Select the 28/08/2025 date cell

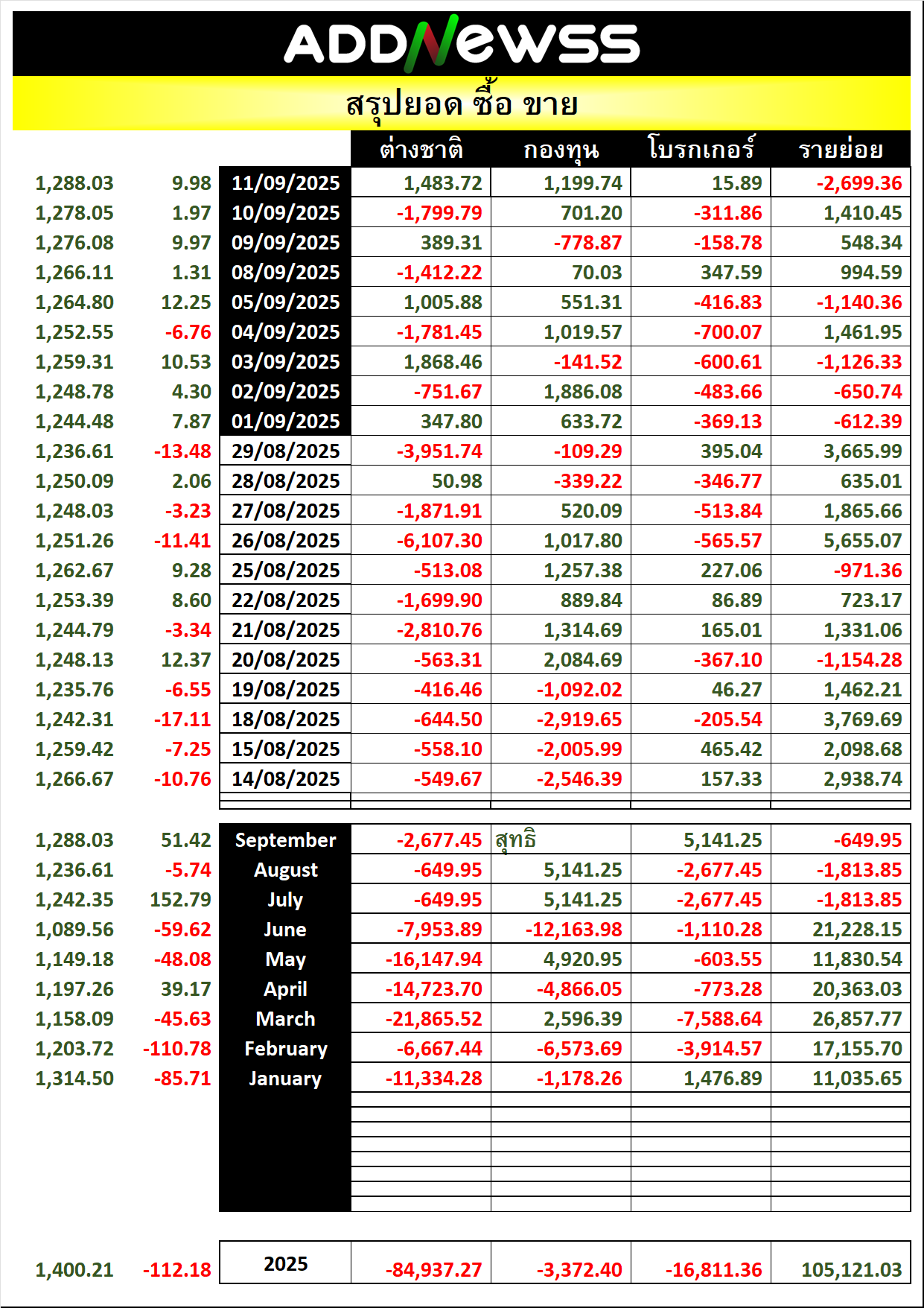point(285,480)
